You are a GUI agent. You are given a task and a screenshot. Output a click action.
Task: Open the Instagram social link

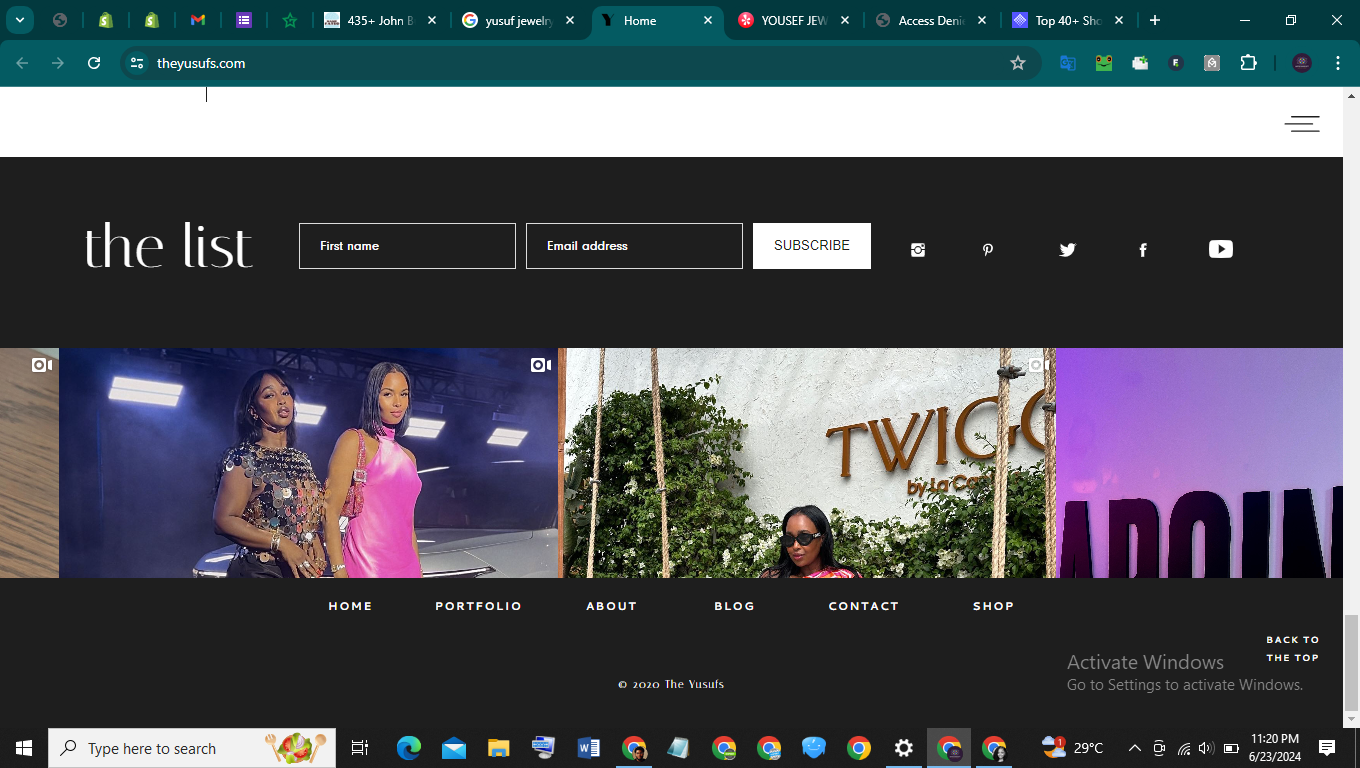(x=918, y=250)
